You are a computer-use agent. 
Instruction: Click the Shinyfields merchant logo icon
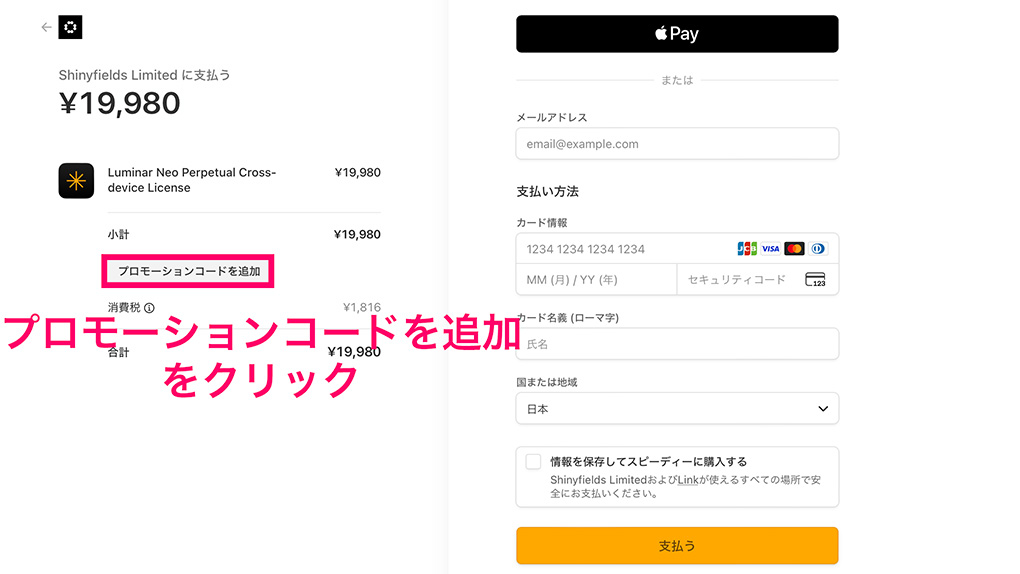pyautogui.click(x=70, y=28)
